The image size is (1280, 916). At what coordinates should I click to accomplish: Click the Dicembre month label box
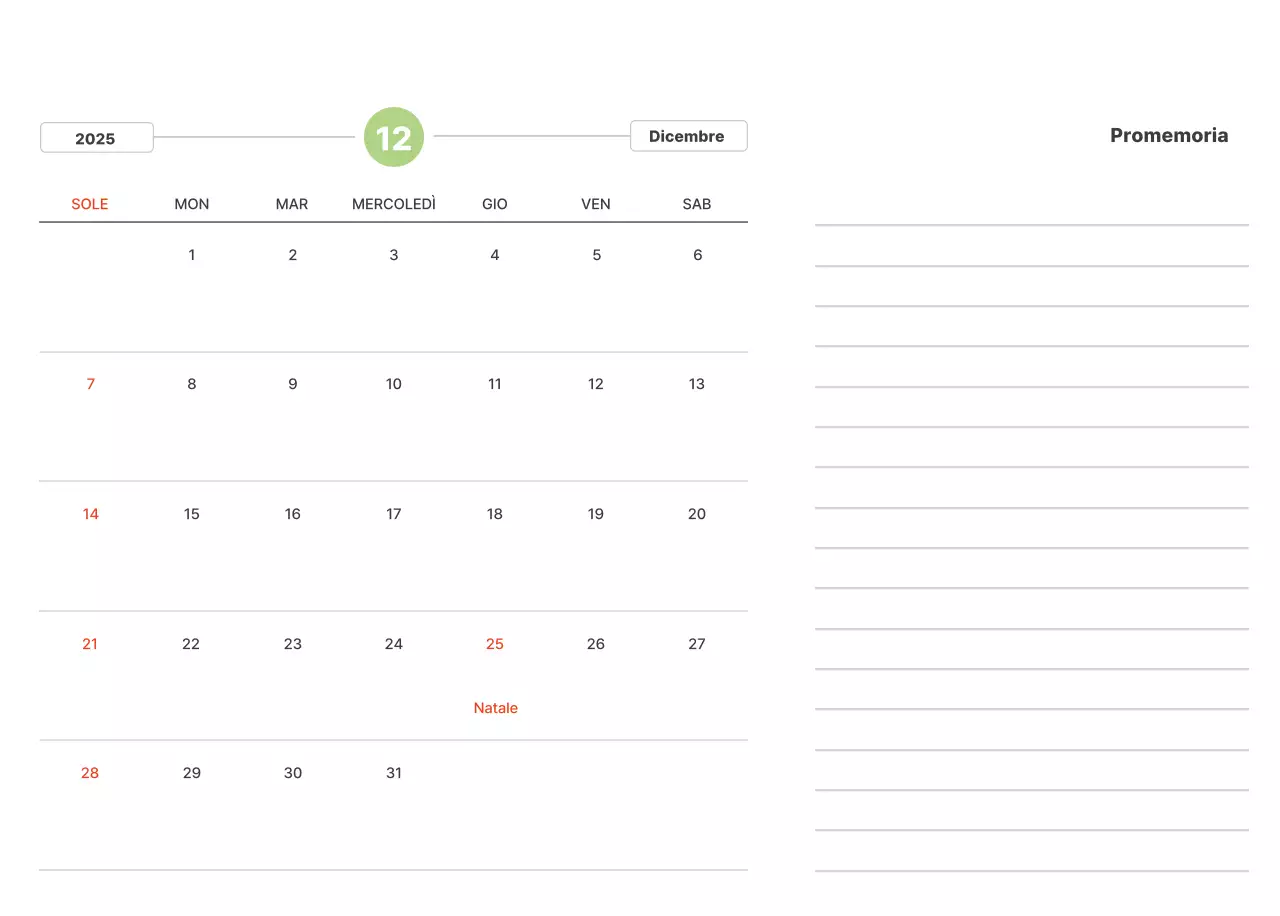coord(688,136)
